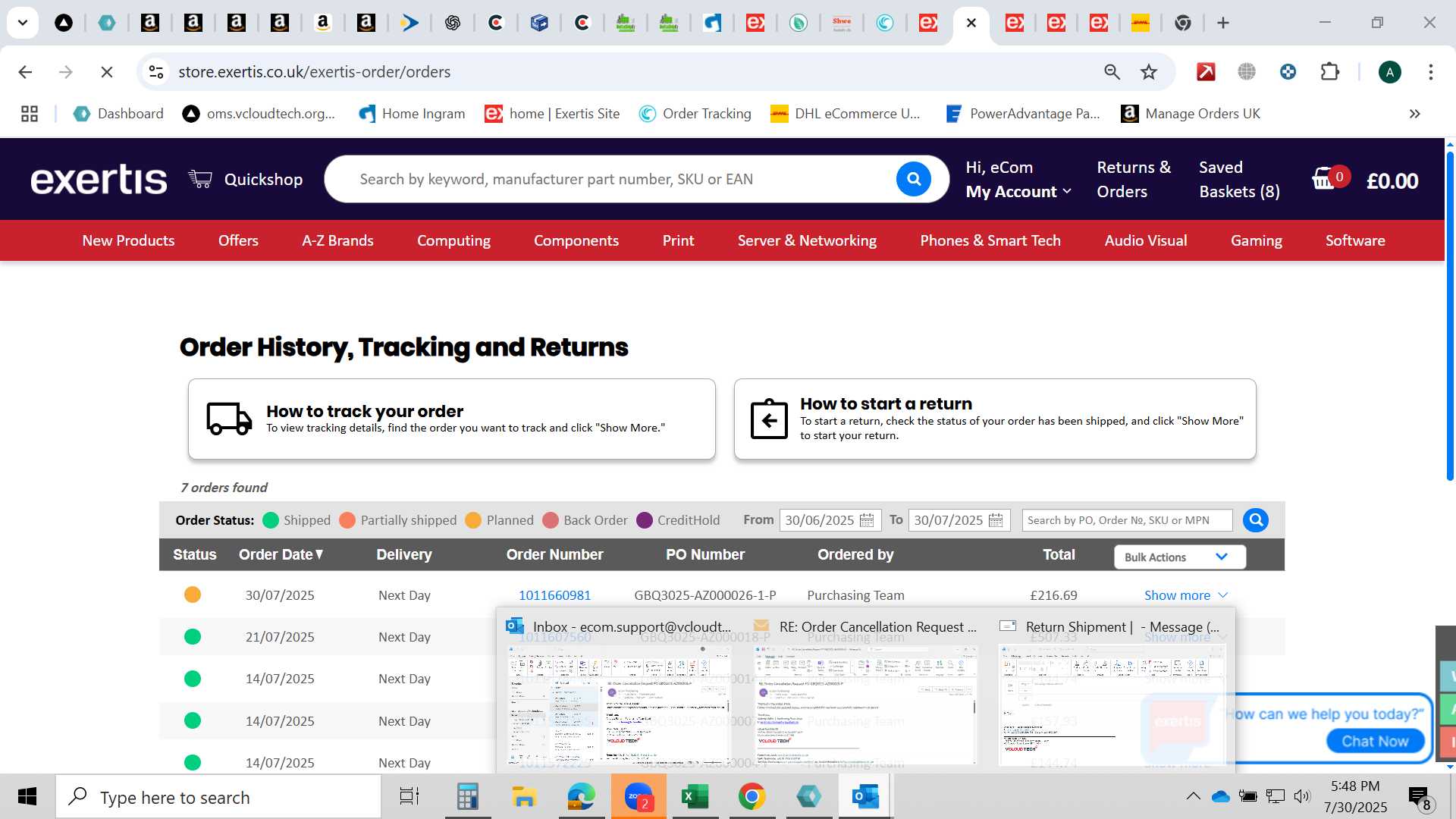Open Excel from the taskbar
Image resolution: width=1456 pixels, height=819 pixels.
click(x=695, y=797)
